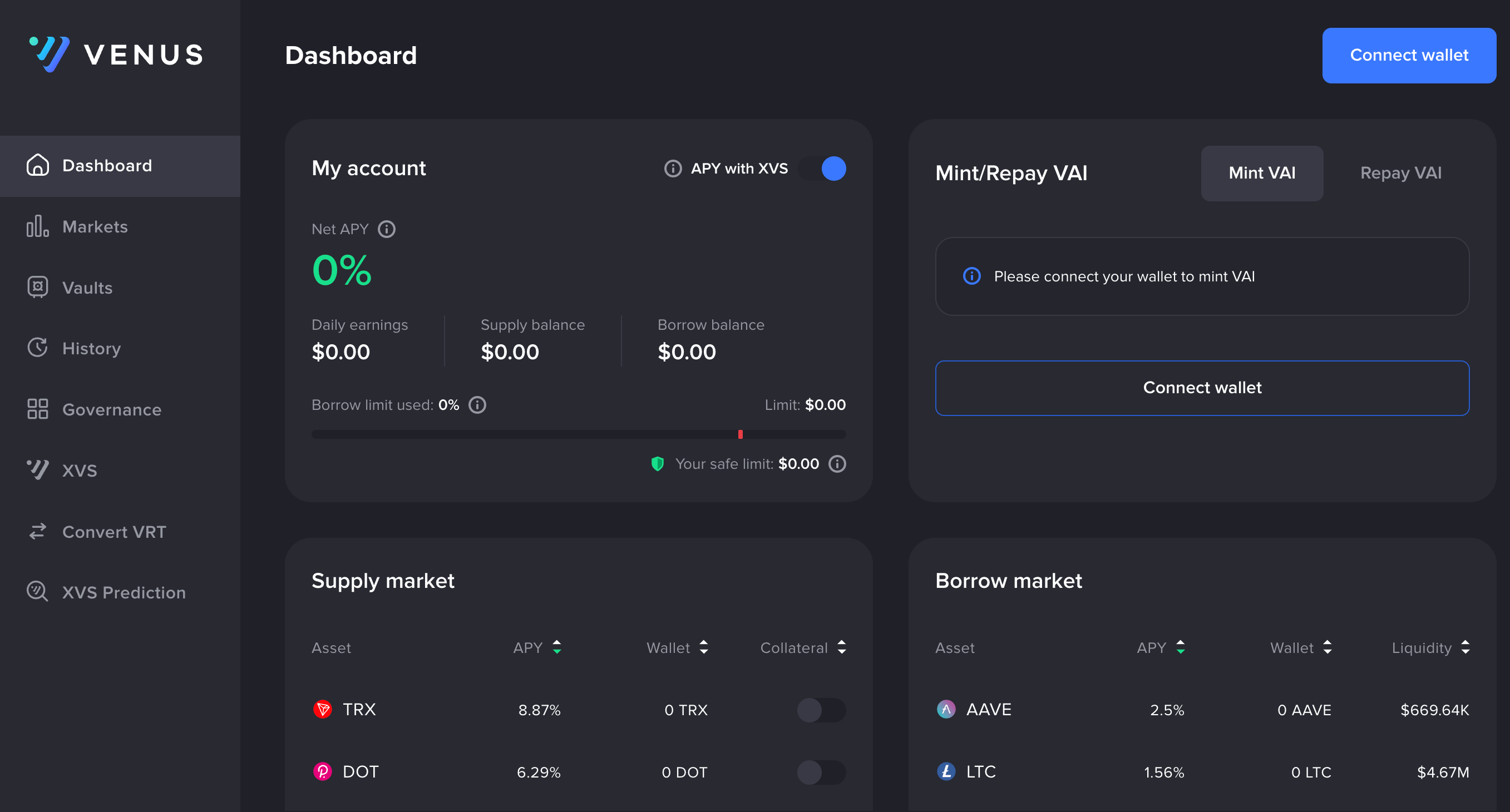Click info icon beside APY with XVS

[x=672, y=169]
